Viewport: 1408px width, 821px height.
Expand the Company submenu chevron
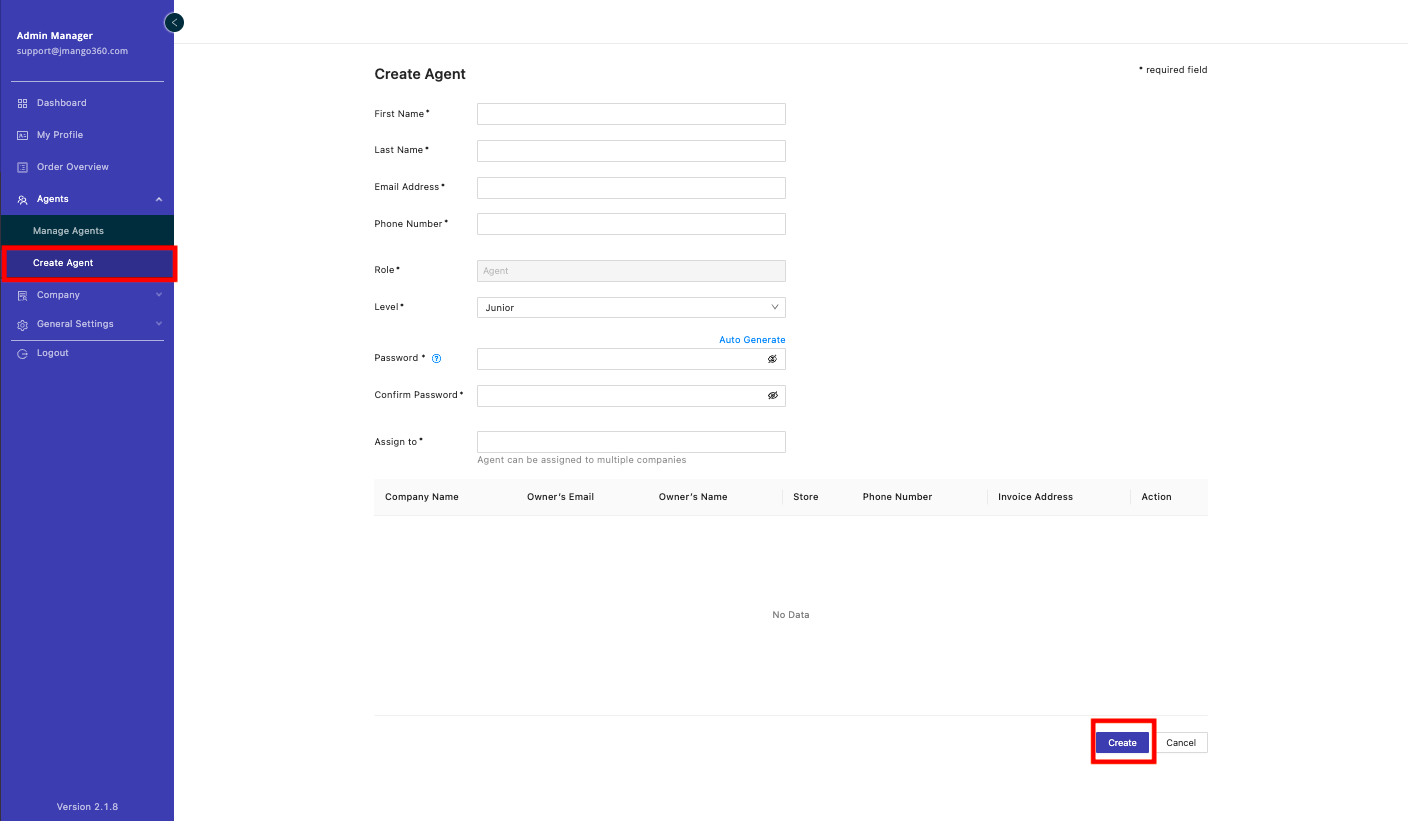tap(159, 295)
